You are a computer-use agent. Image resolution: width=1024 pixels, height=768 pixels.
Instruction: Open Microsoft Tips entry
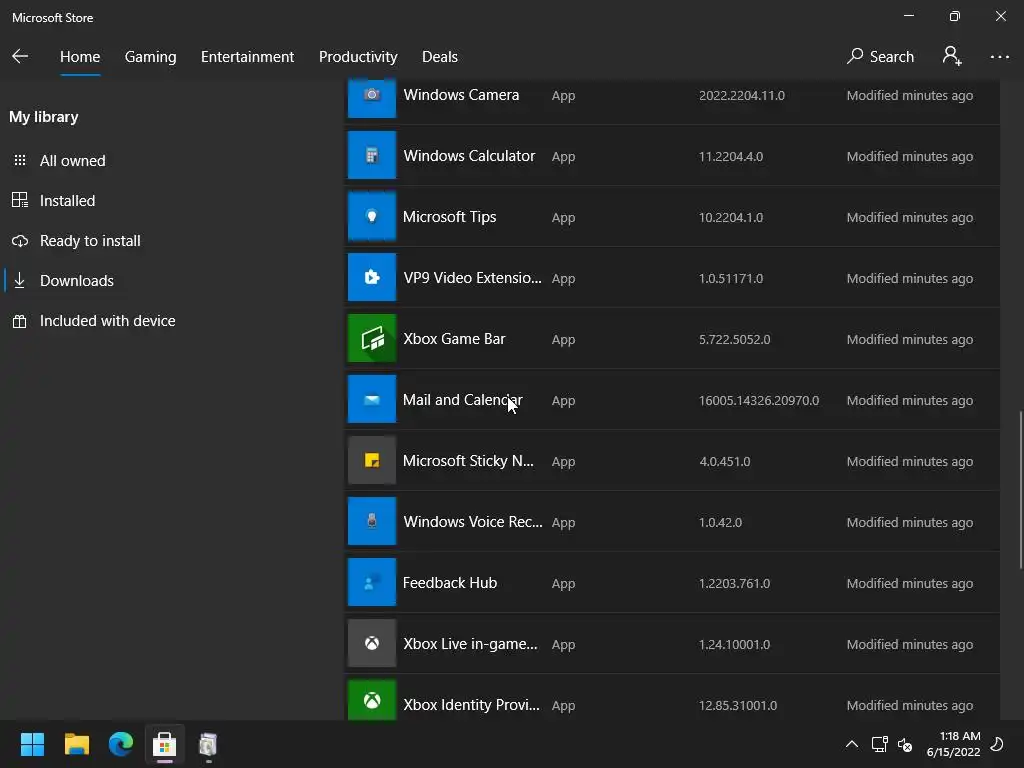coord(673,216)
